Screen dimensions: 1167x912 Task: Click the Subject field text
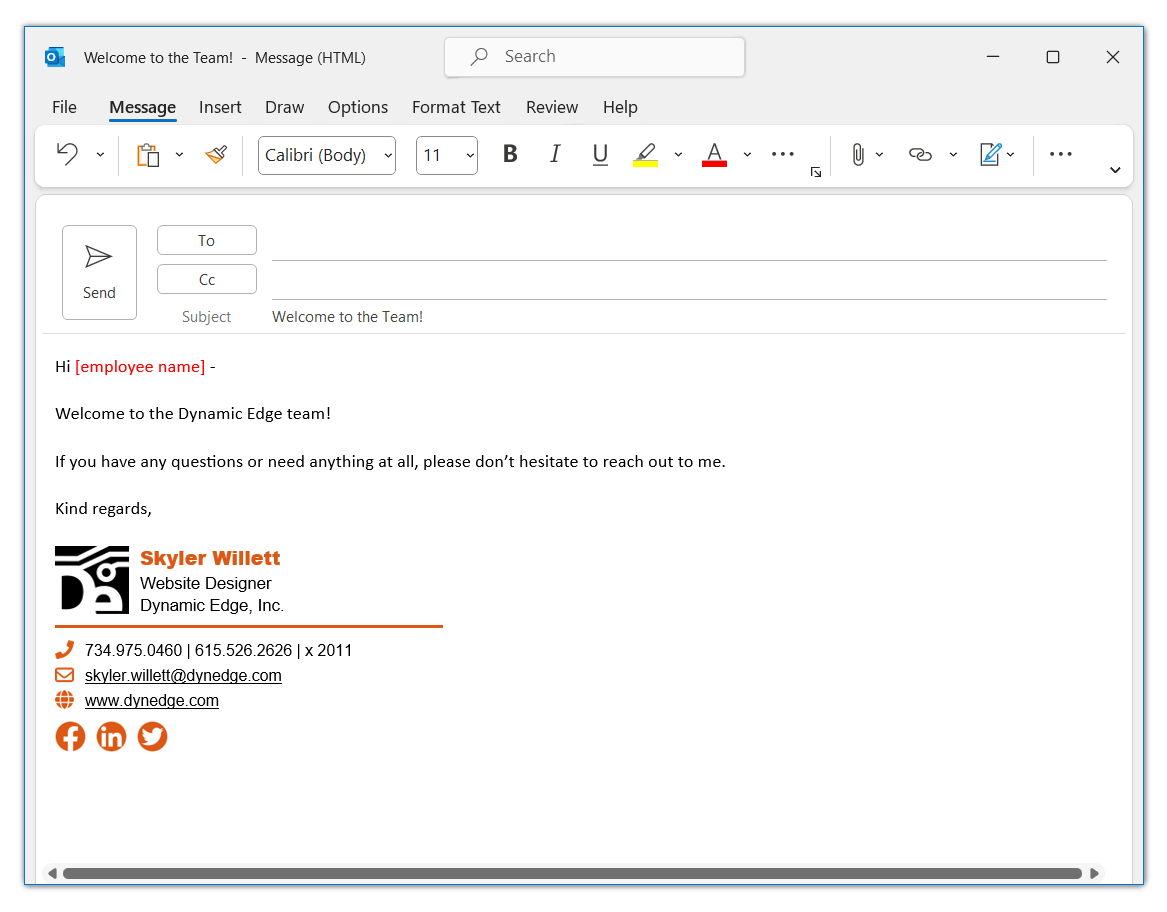[x=348, y=316]
